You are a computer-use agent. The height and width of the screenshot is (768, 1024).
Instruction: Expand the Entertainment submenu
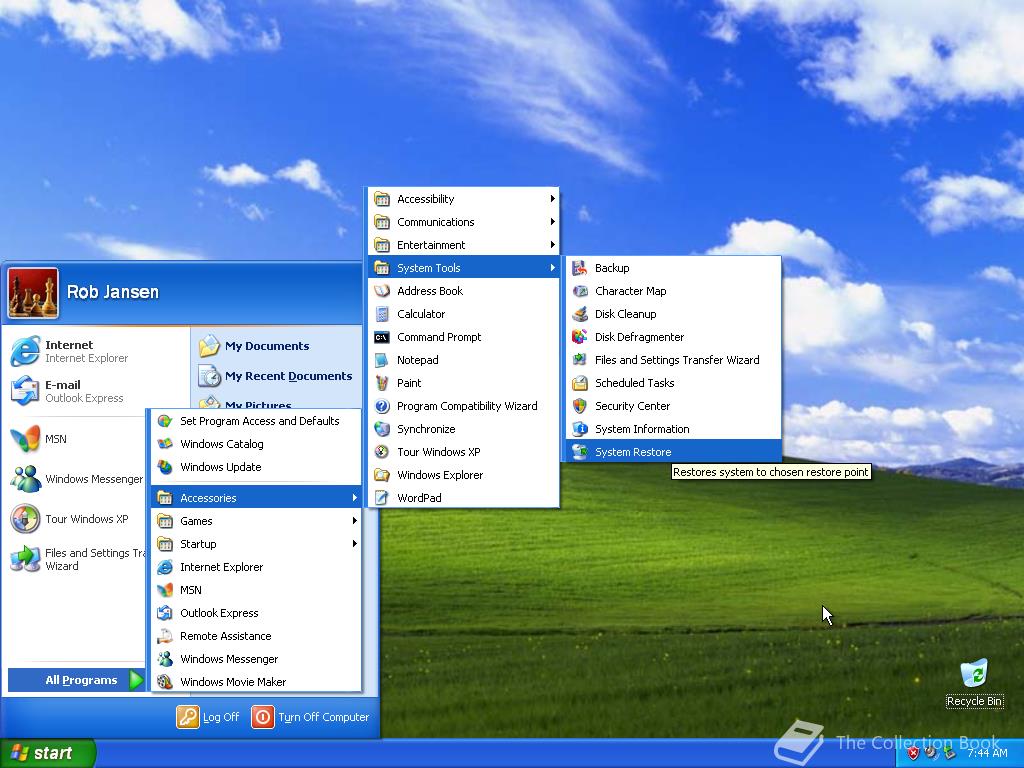click(464, 245)
